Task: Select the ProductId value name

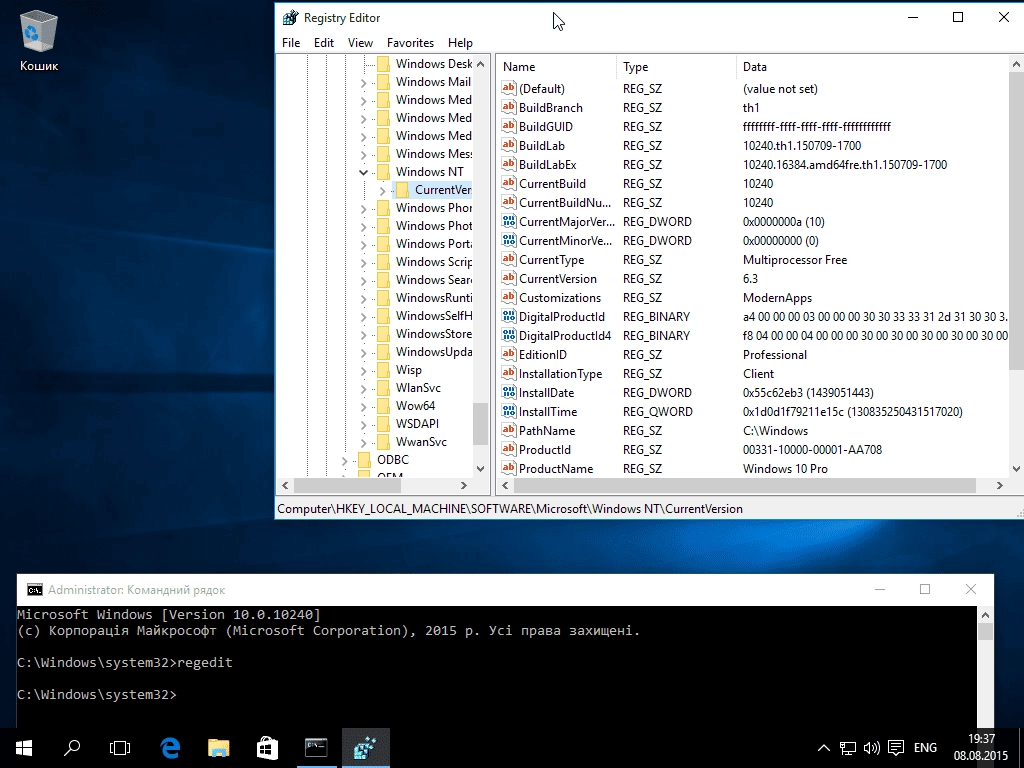Action: click(545, 449)
